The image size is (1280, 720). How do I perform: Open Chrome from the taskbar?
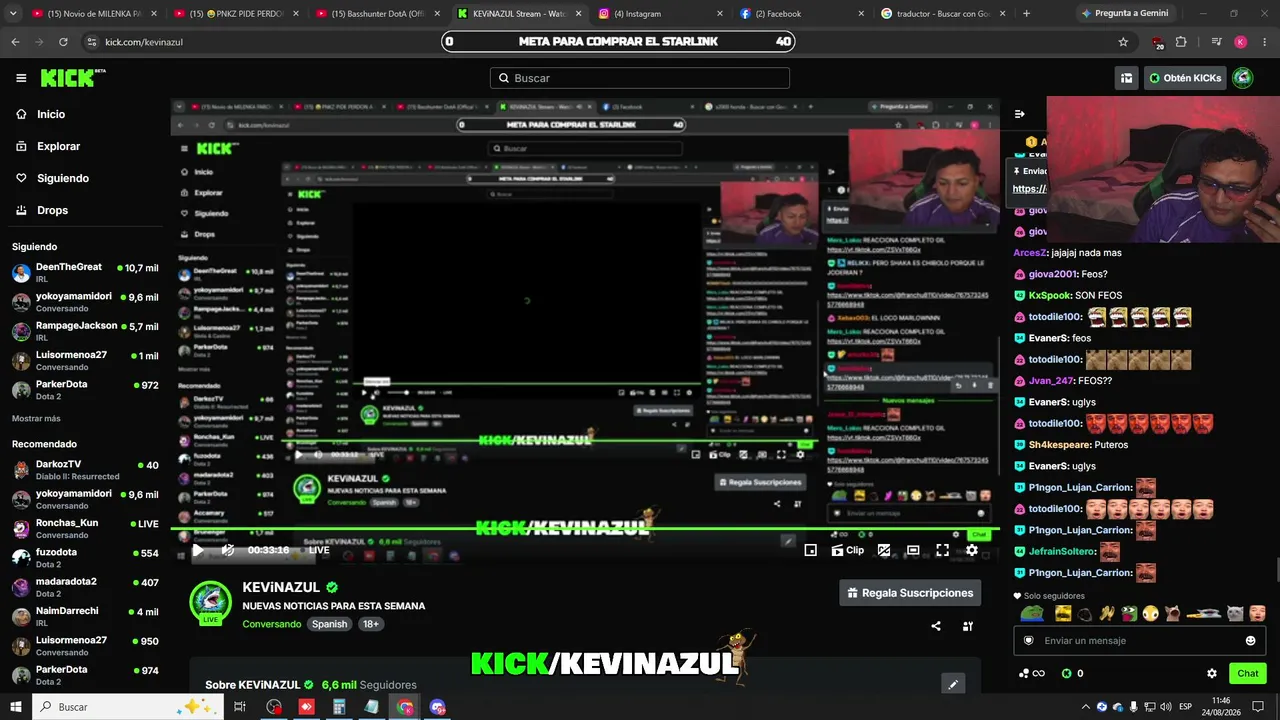click(x=405, y=707)
